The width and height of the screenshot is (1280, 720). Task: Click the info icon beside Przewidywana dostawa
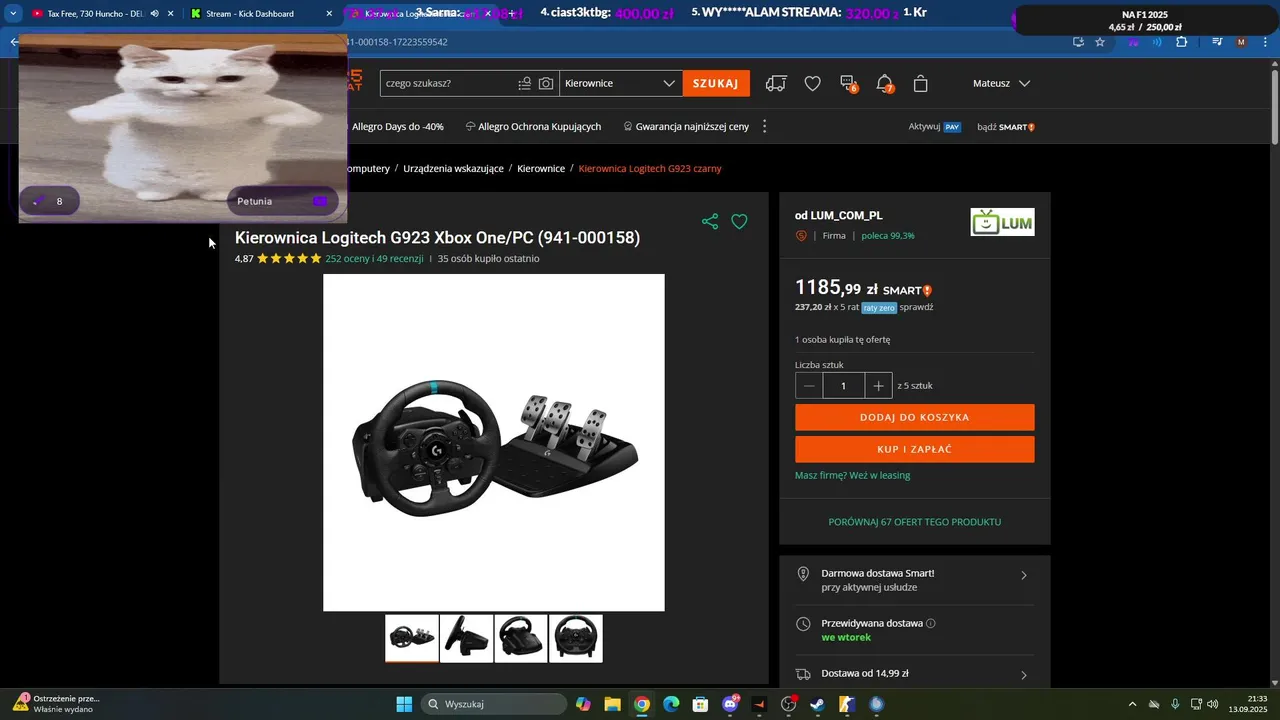(x=931, y=623)
